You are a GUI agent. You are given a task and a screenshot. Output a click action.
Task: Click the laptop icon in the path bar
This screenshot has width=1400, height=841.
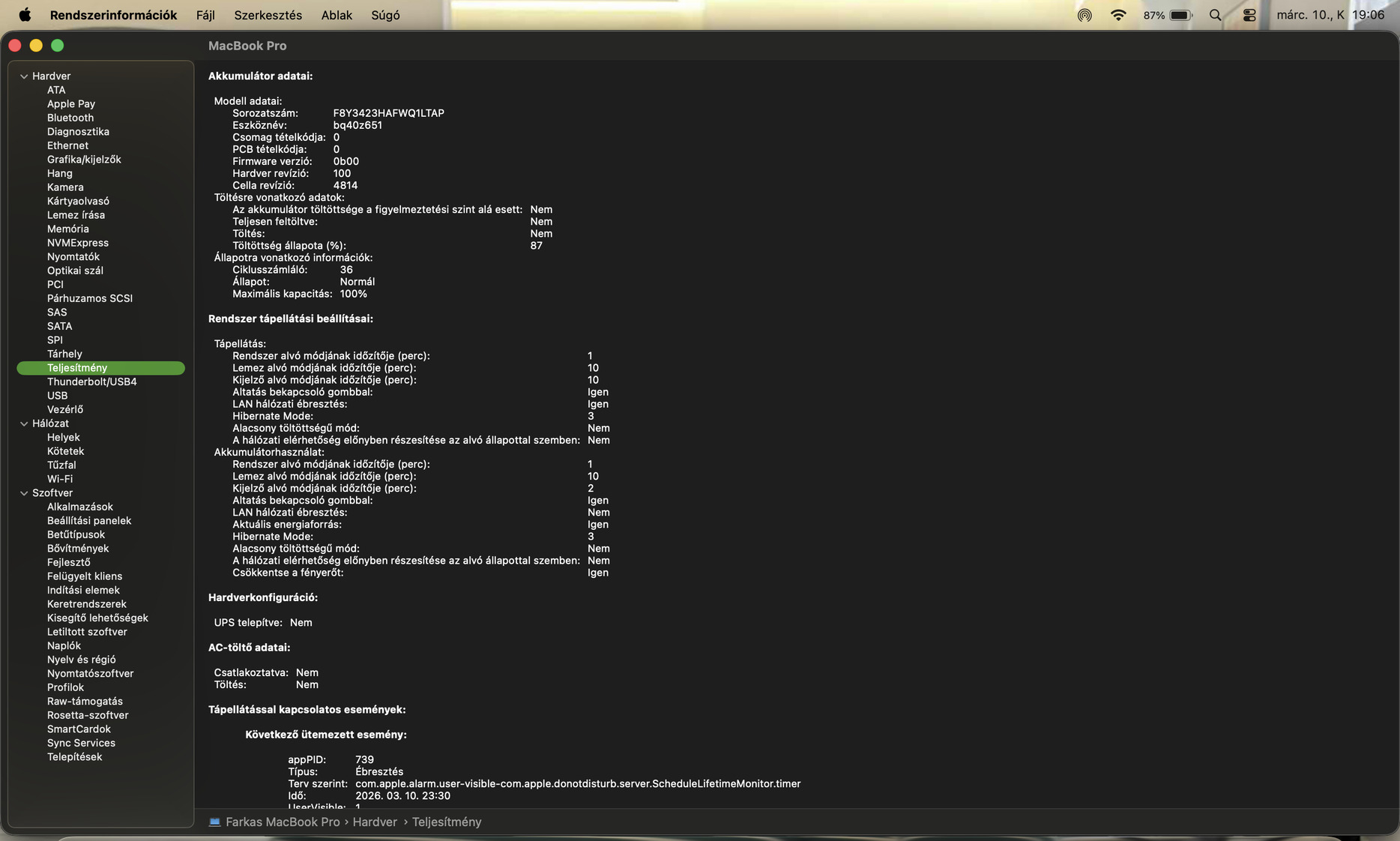click(x=214, y=822)
